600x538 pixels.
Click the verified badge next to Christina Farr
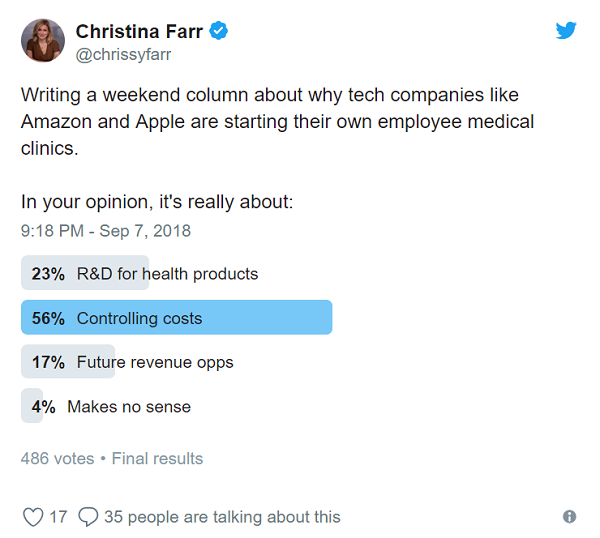pyautogui.click(x=219, y=31)
